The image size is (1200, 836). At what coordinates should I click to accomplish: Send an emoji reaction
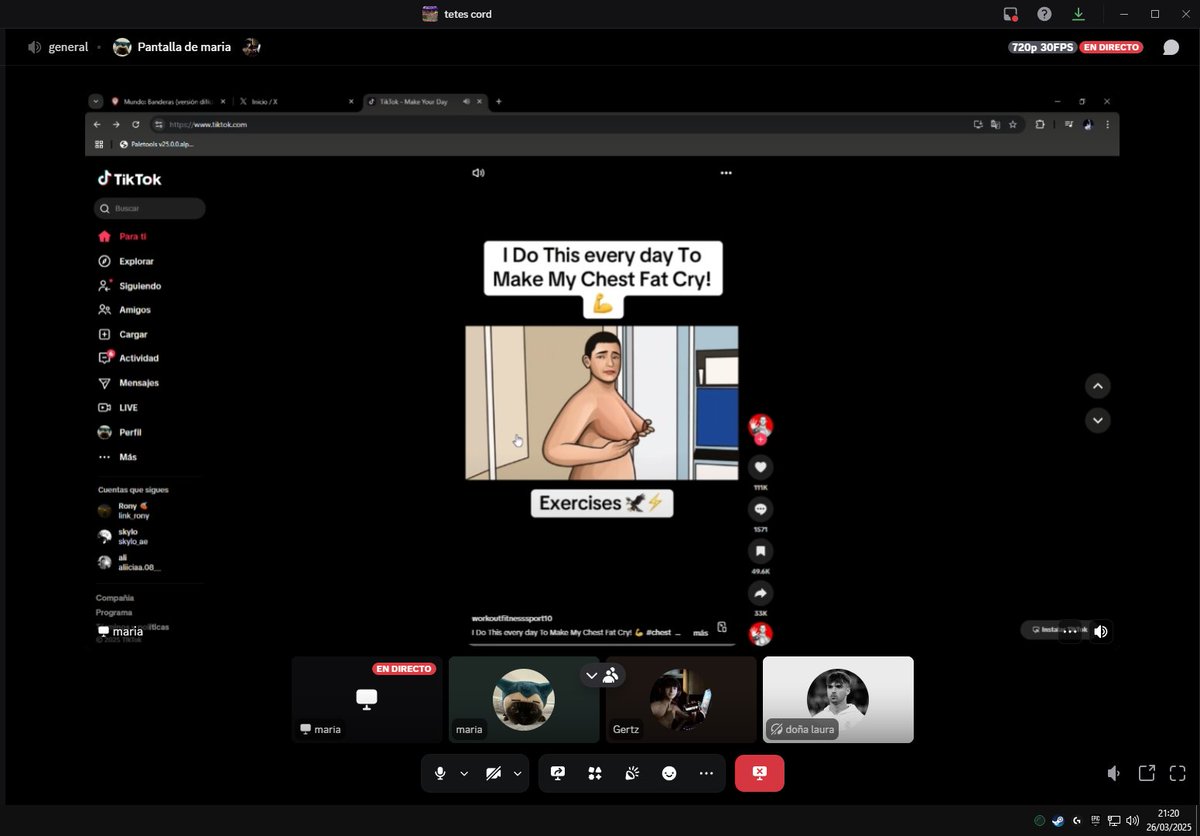point(669,773)
